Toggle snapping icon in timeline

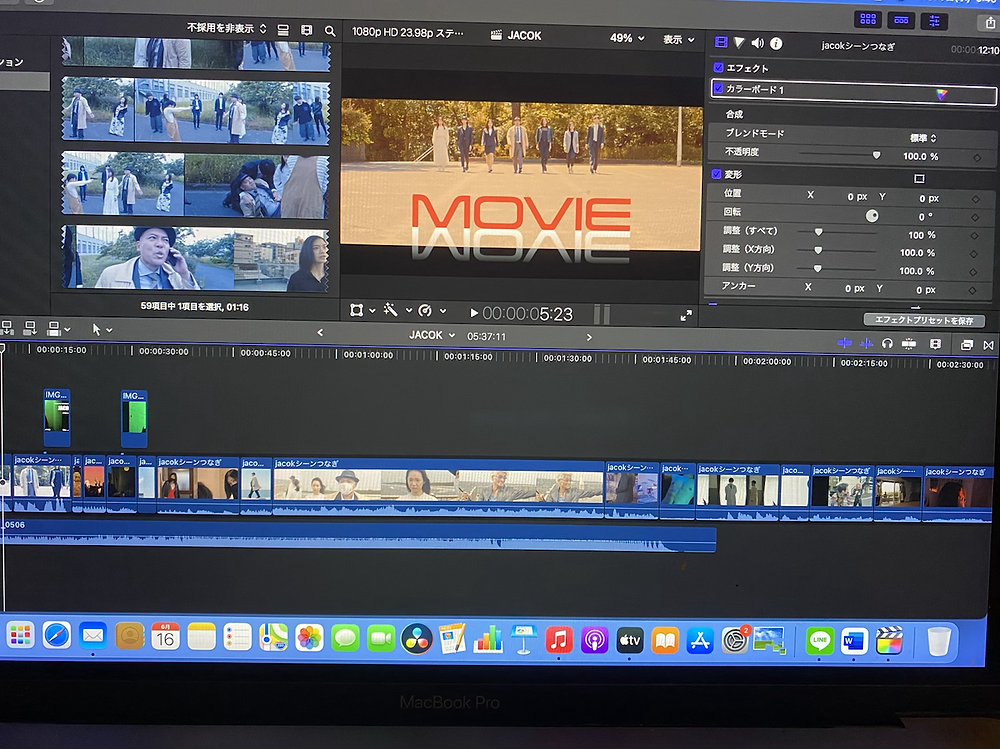(x=909, y=344)
